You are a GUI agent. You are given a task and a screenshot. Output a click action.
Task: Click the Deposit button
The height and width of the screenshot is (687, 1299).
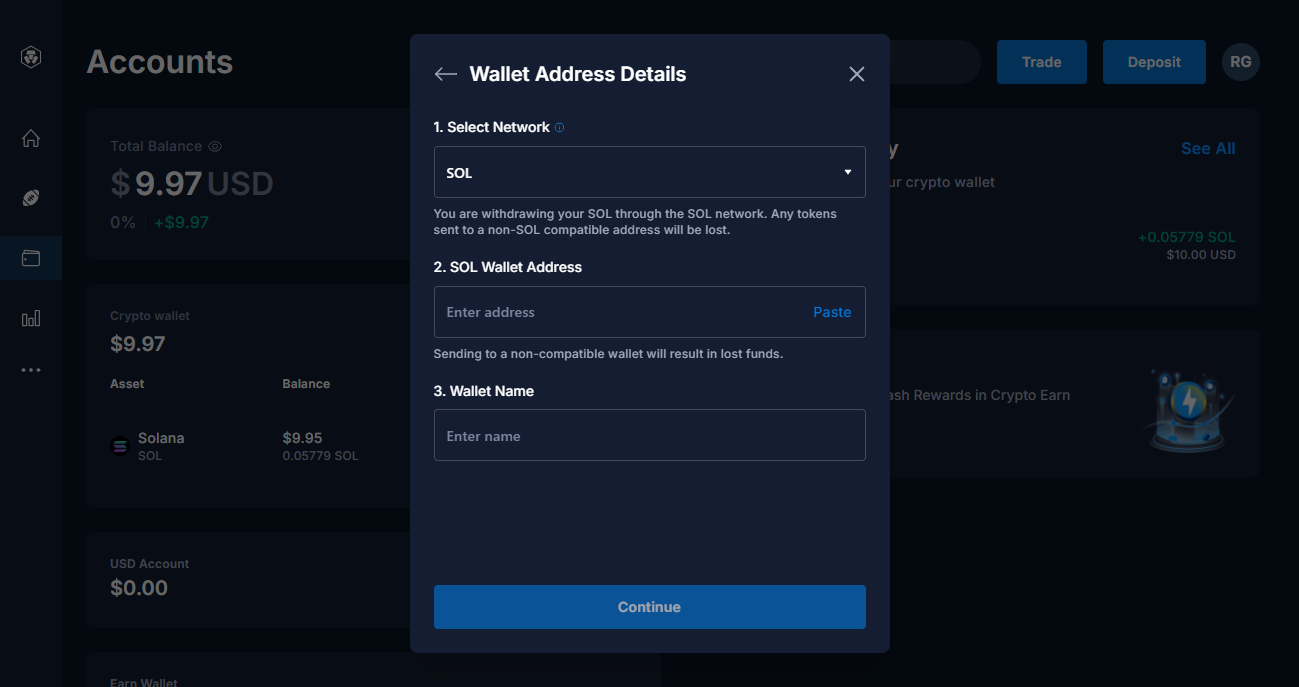click(1154, 62)
